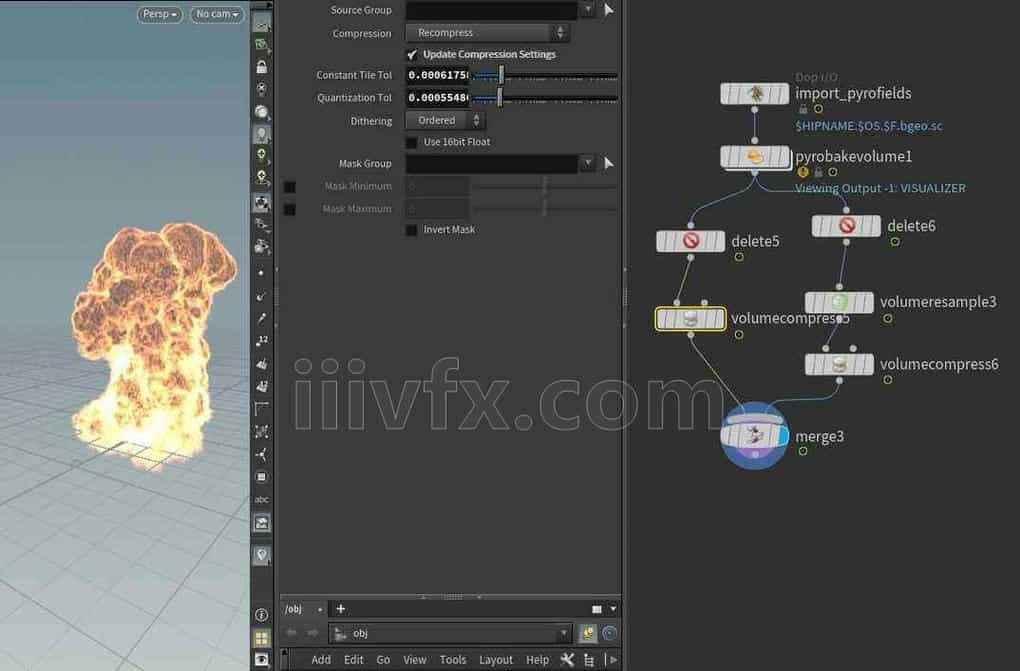Open the Source Group dropdown arrow
Viewport: 1020px width, 671px height.
pos(587,10)
